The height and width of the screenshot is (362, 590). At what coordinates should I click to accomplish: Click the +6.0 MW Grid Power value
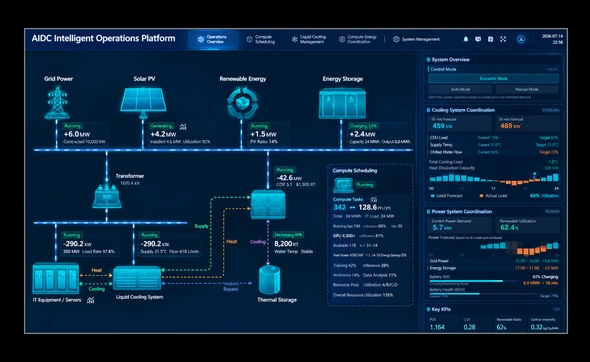tap(77, 134)
